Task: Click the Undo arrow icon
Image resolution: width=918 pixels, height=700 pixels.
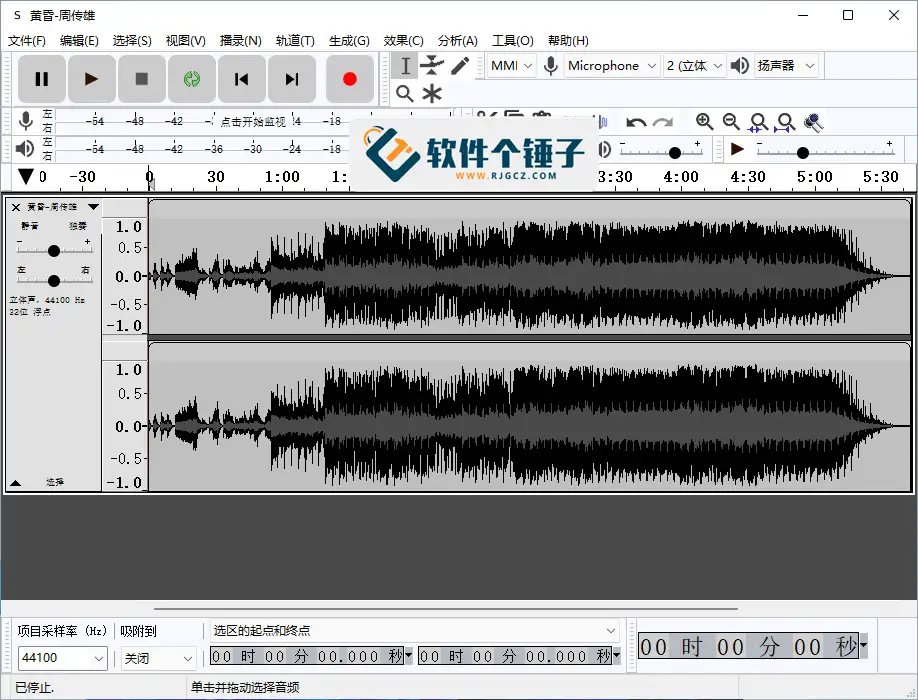Action: [x=637, y=122]
